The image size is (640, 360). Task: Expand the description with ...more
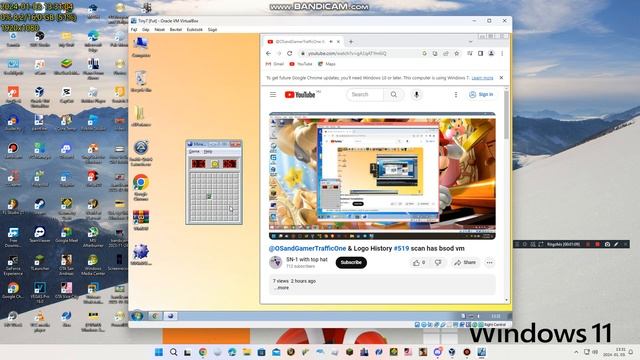click(x=281, y=288)
